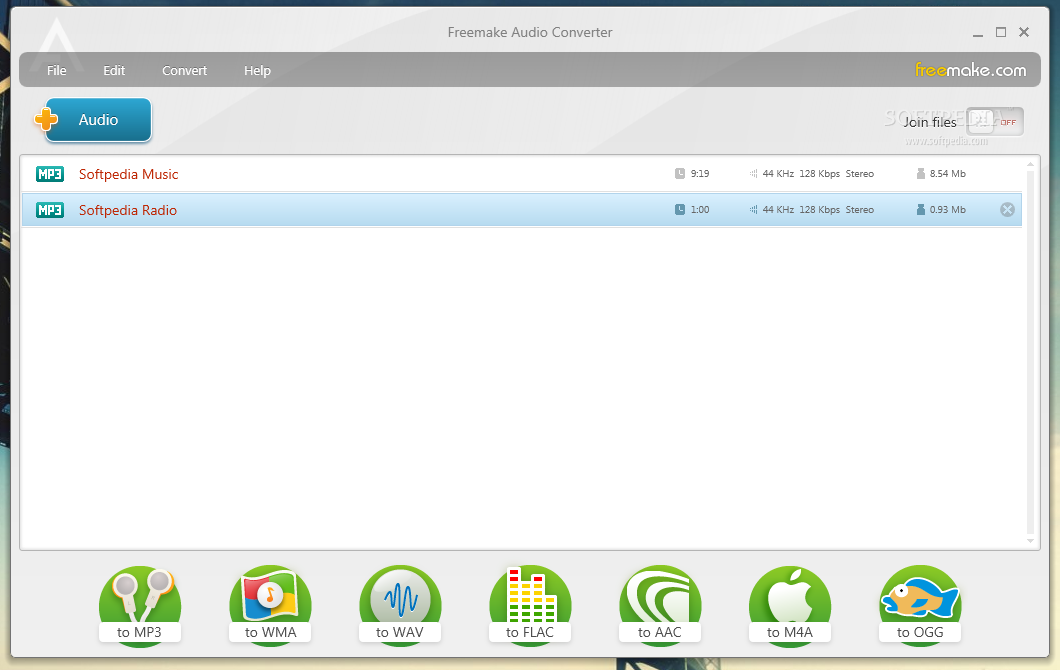The width and height of the screenshot is (1060, 670).
Task: Click the yellow plus on the Audio button
Action: tap(45, 119)
